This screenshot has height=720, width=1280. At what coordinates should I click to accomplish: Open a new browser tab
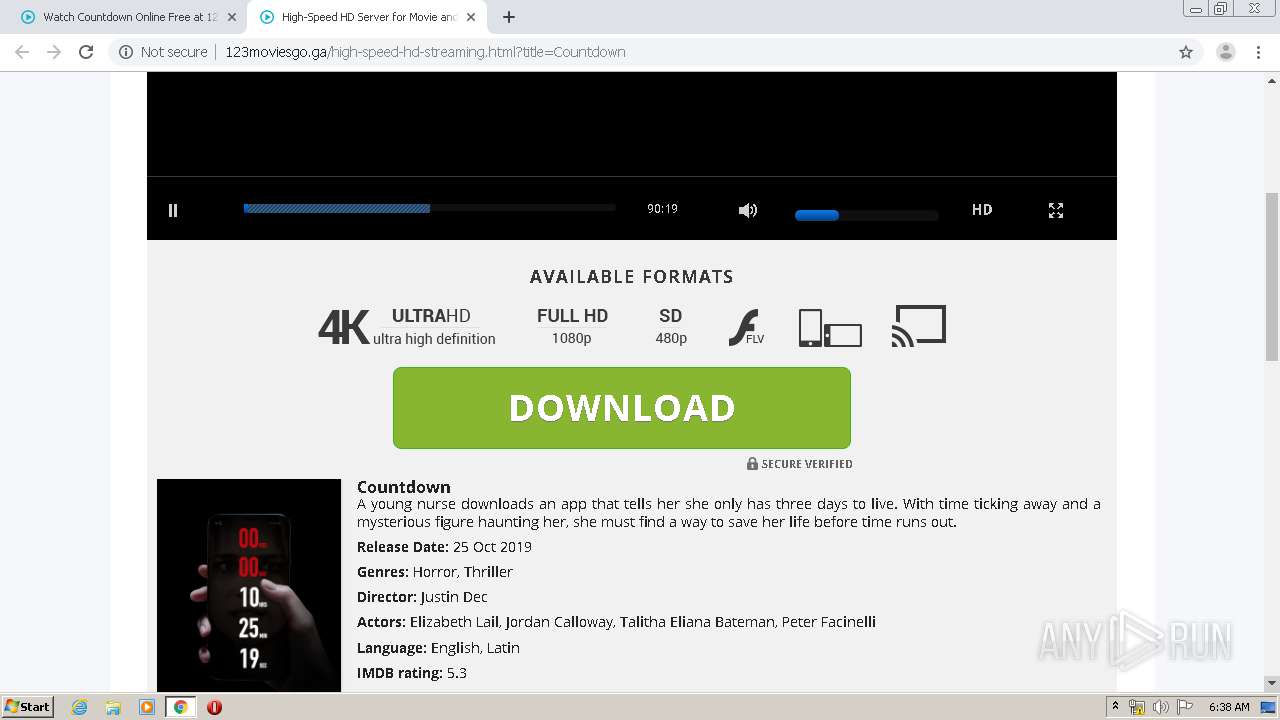509,17
